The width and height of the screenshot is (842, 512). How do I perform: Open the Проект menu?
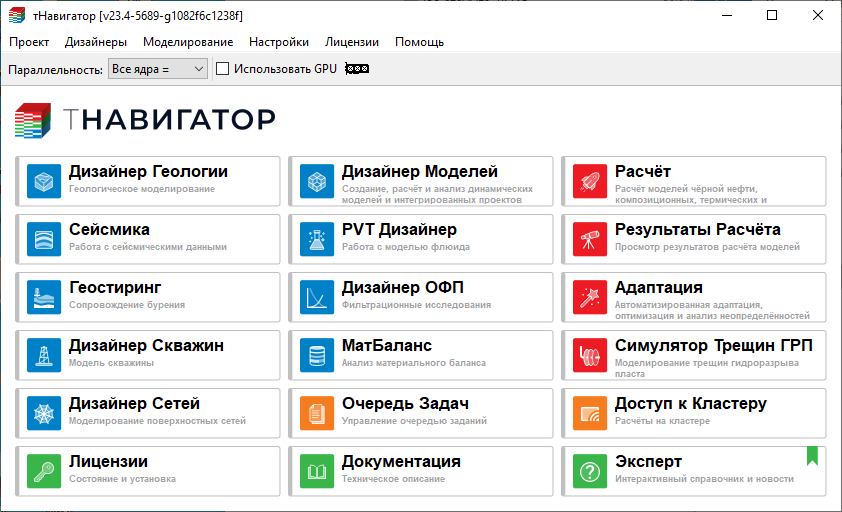[x=29, y=42]
